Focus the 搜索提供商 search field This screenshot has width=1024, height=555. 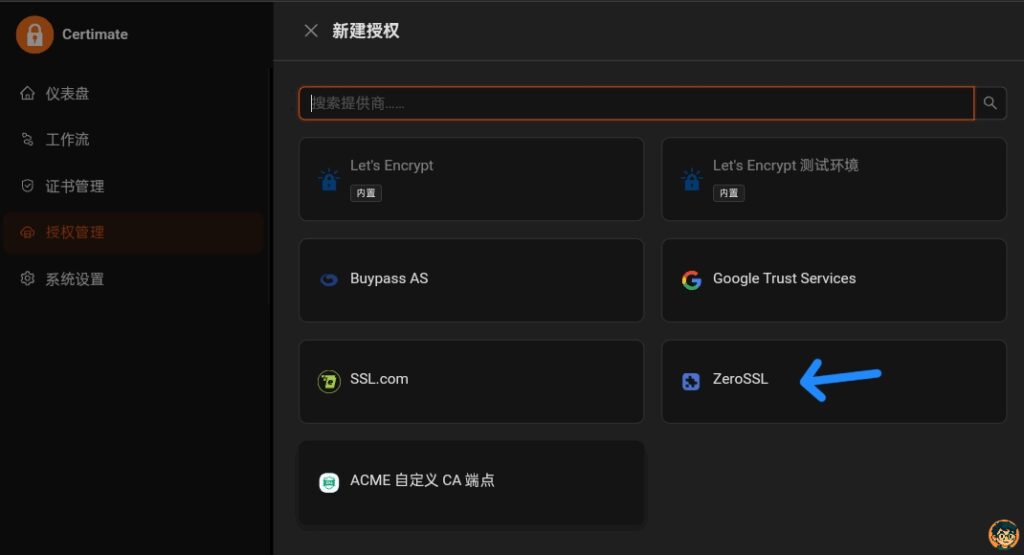click(x=637, y=103)
